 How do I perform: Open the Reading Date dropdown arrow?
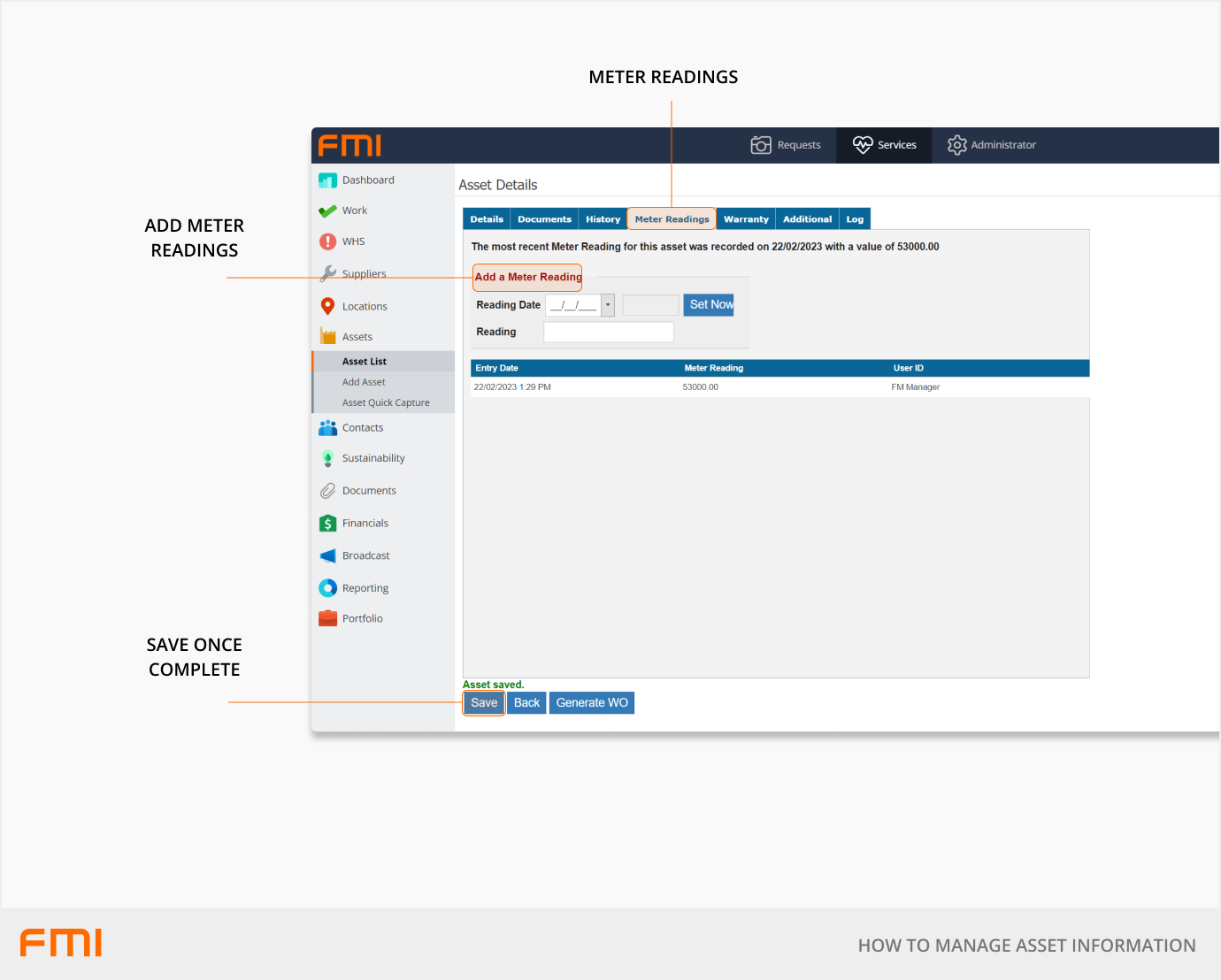coord(608,305)
